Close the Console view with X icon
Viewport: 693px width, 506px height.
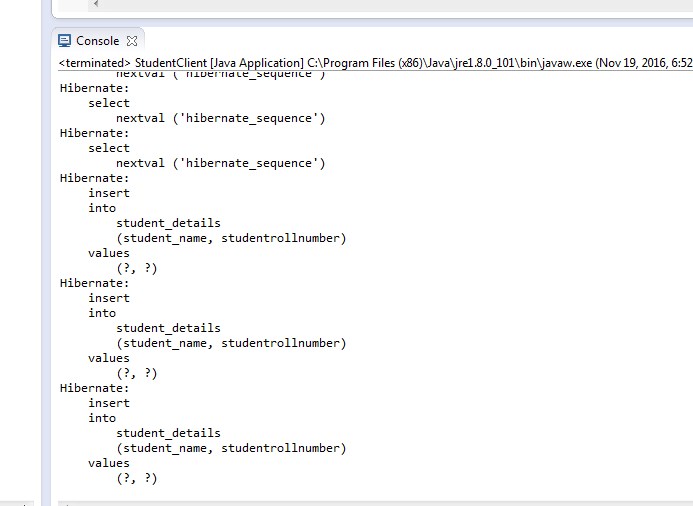tap(132, 41)
